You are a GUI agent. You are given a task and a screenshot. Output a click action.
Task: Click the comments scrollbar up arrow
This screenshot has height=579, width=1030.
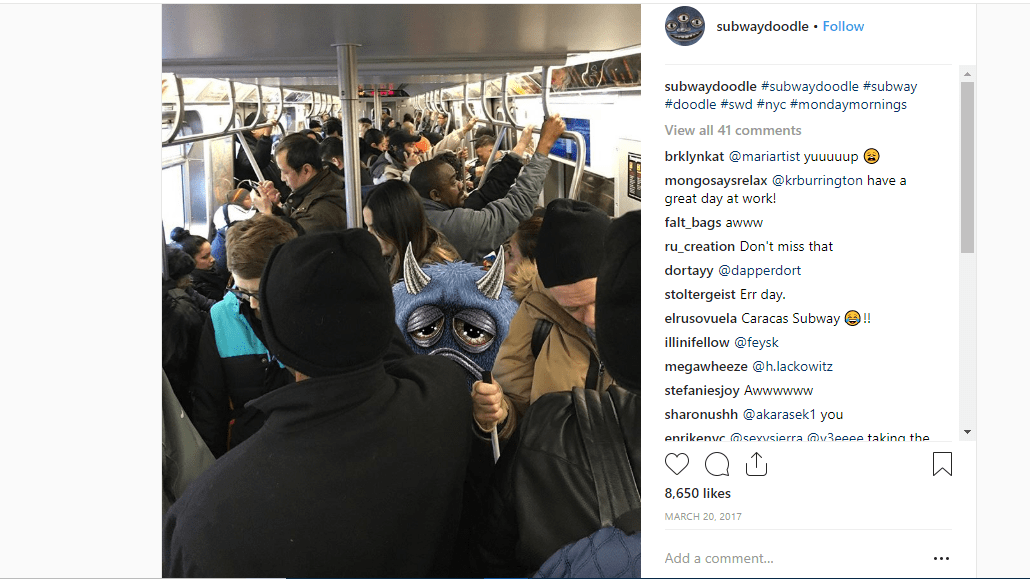pyautogui.click(x=967, y=74)
